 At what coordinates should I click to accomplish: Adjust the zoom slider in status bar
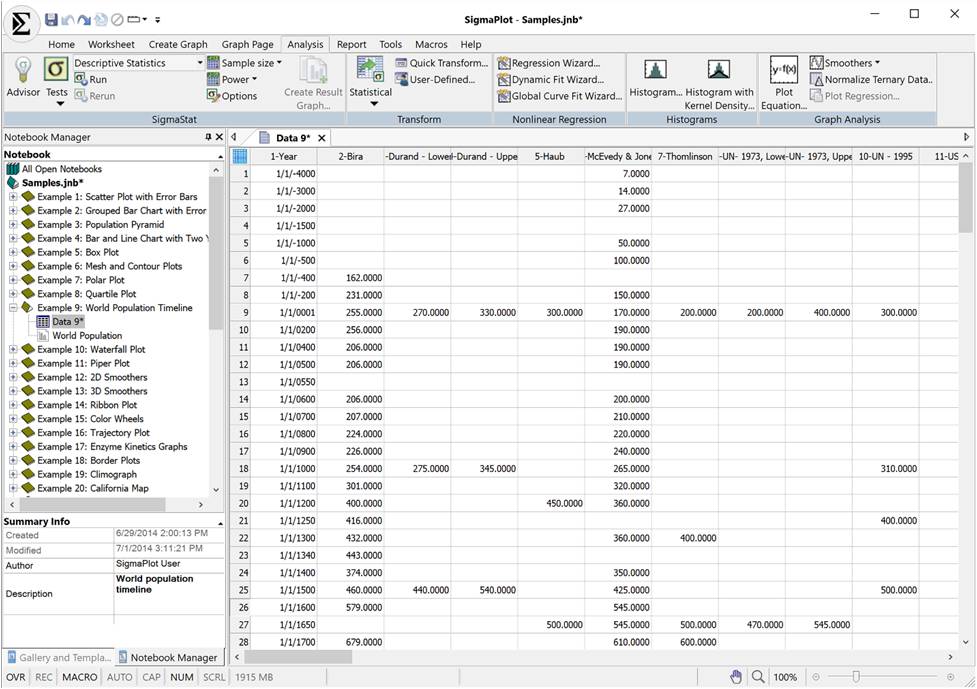tap(856, 677)
